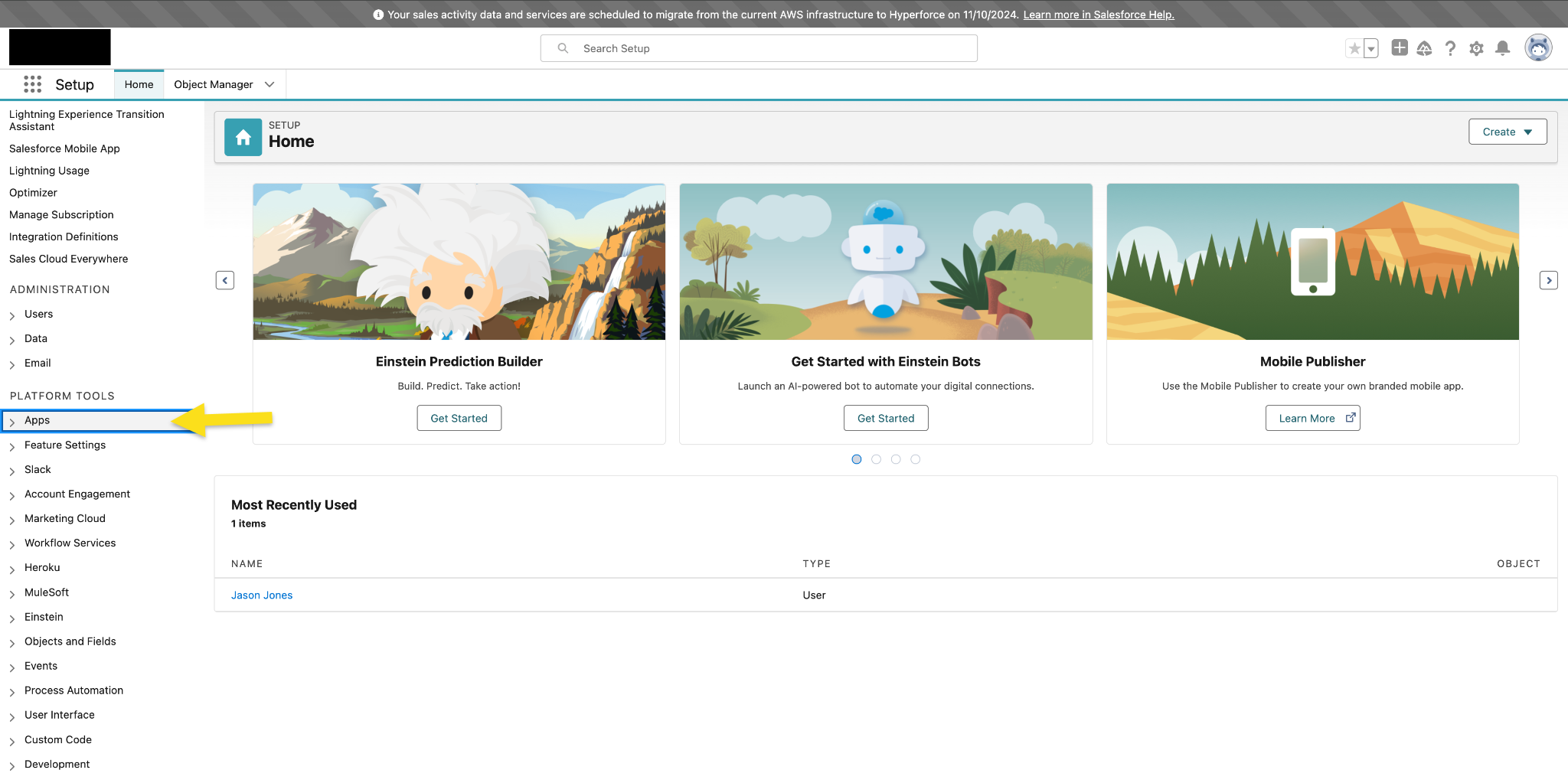Follow Learn more in Salesforce Help link
The width and height of the screenshot is (1568, 783).
point(1099,15)
